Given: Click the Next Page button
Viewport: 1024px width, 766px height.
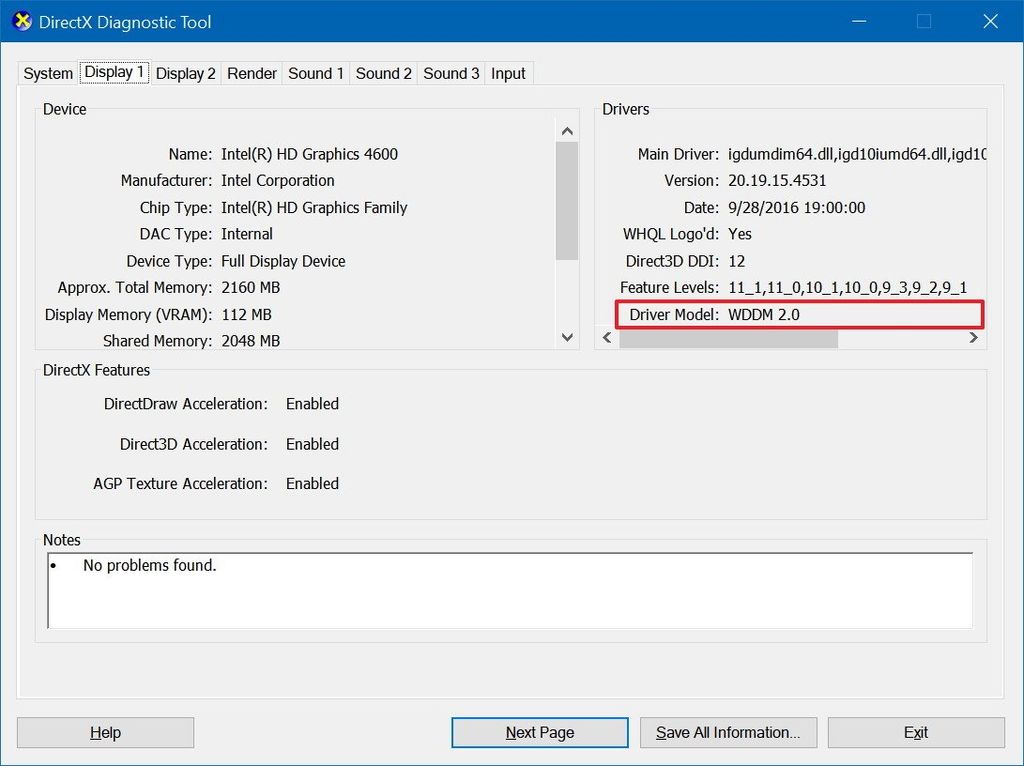Looking at the screenshot, I should 539,732.
